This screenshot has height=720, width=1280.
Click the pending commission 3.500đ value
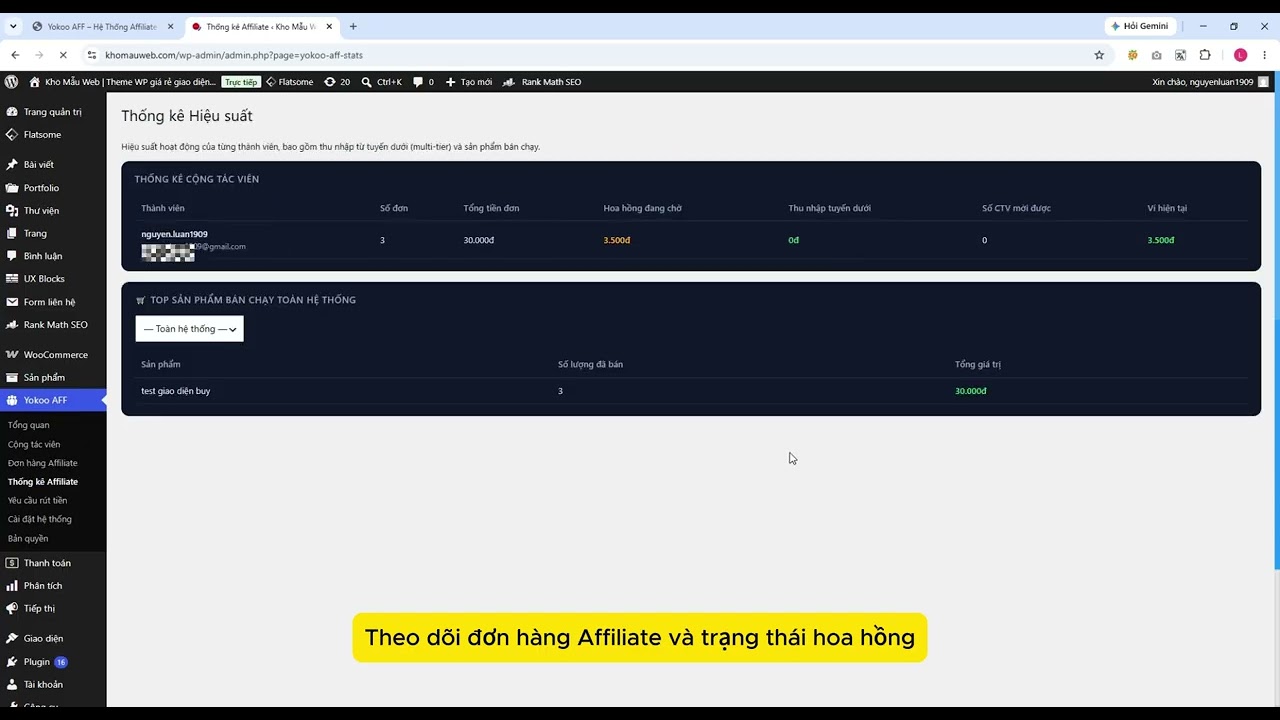(x=617, y=240)
